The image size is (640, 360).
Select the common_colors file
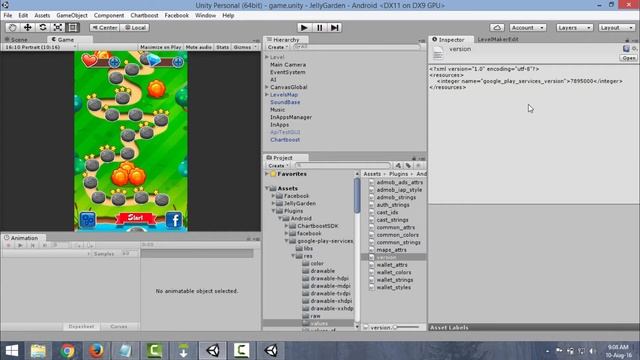pos(397,235)
